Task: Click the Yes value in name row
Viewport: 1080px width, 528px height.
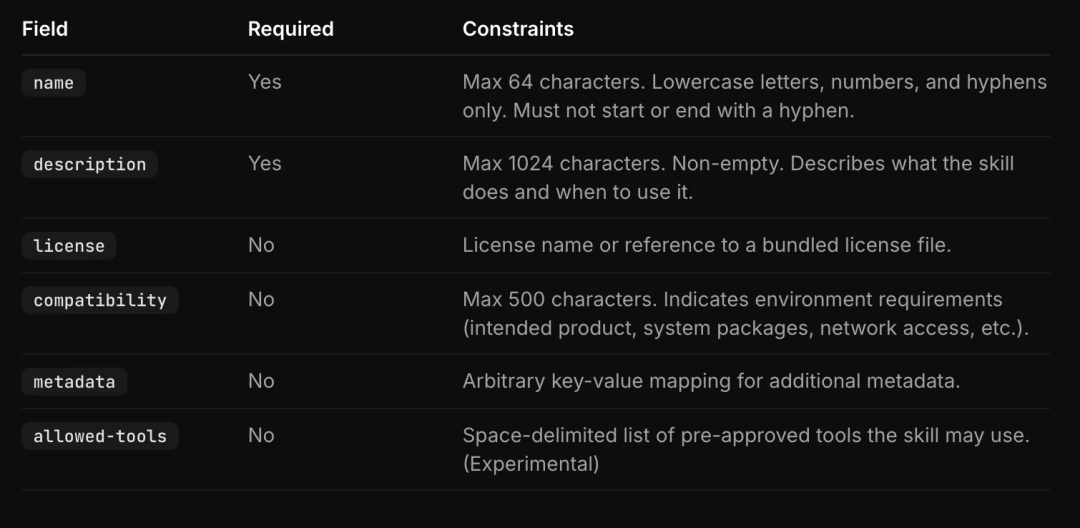Action: tap(264, 82)
